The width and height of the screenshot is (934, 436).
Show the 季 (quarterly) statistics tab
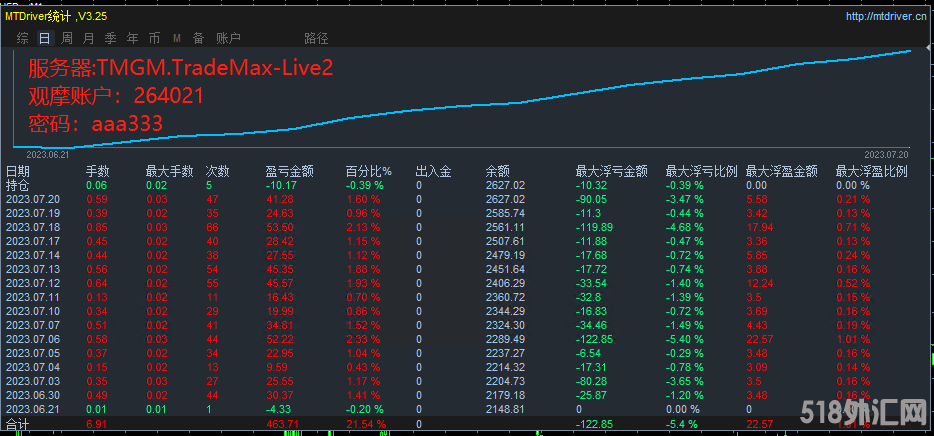111,39
